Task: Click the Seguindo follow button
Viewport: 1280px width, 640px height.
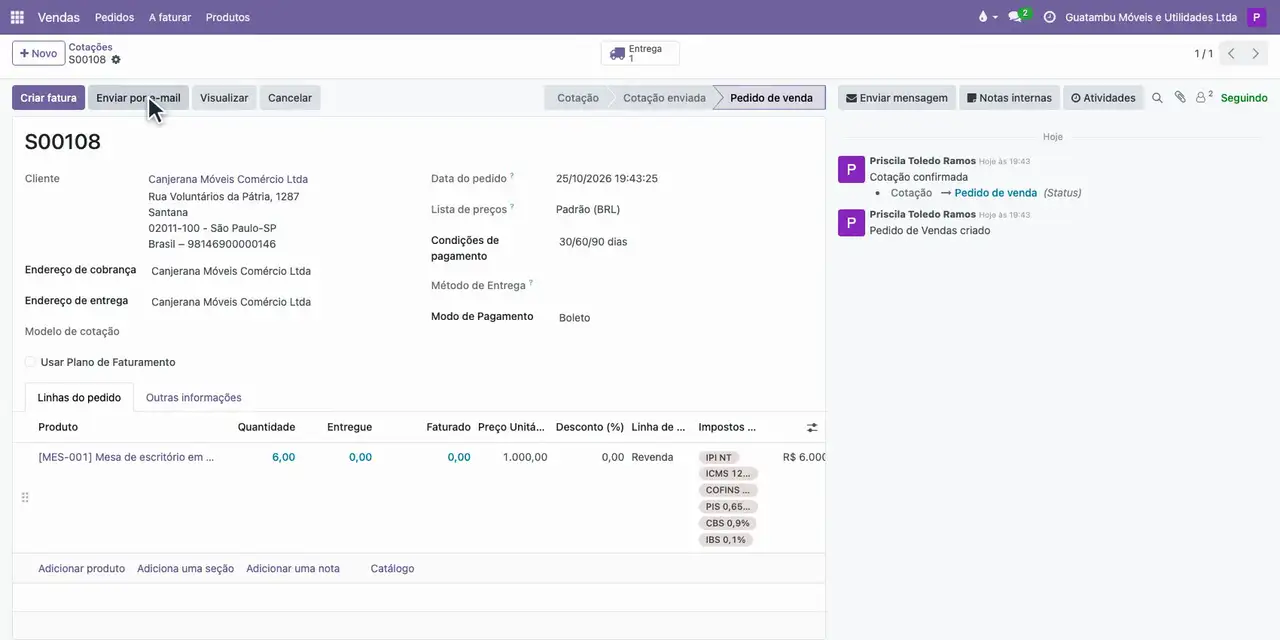Action: coord(1244,98)
